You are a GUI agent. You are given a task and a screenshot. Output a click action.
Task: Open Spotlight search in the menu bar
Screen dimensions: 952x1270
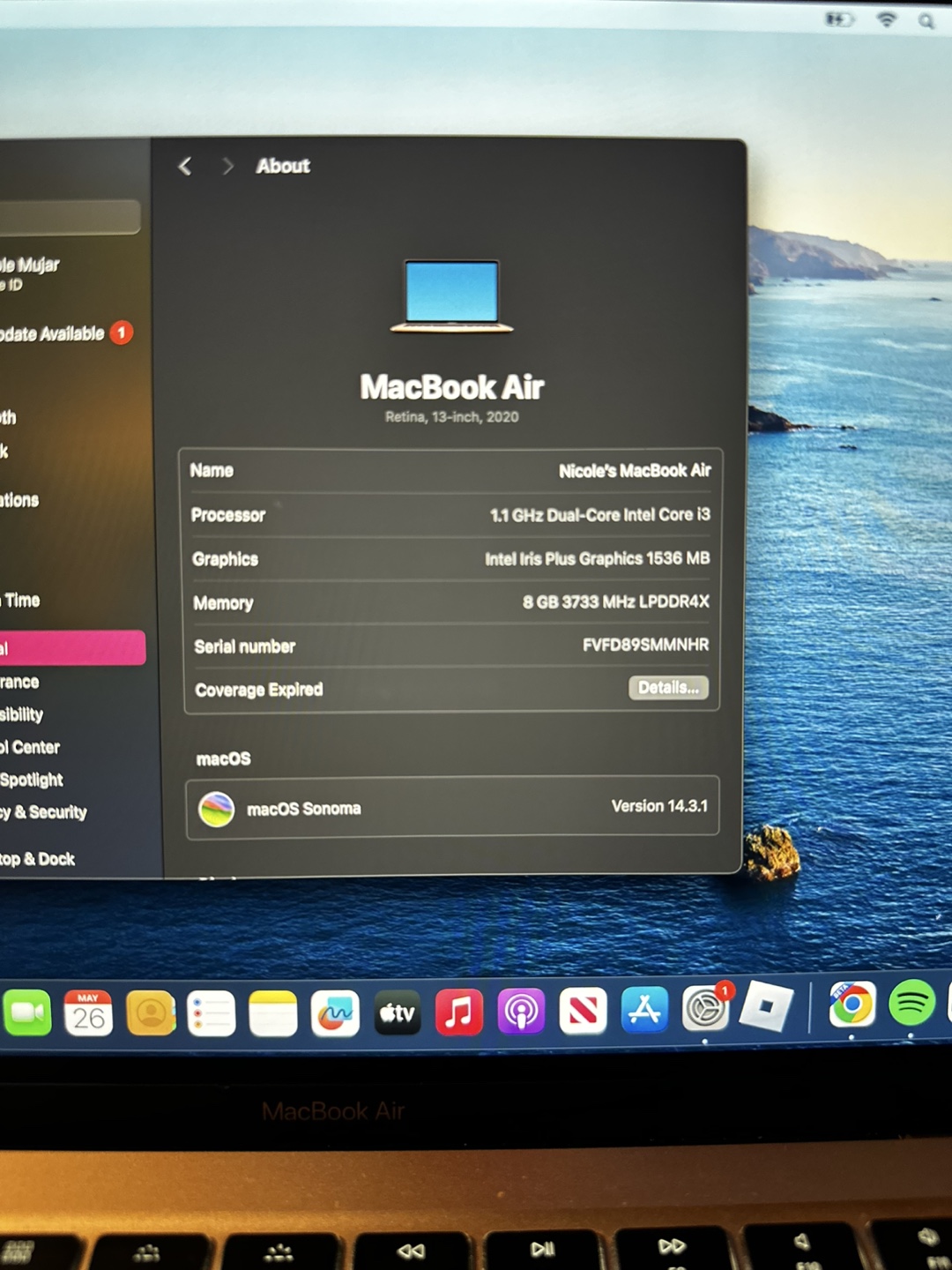[926, 20]
